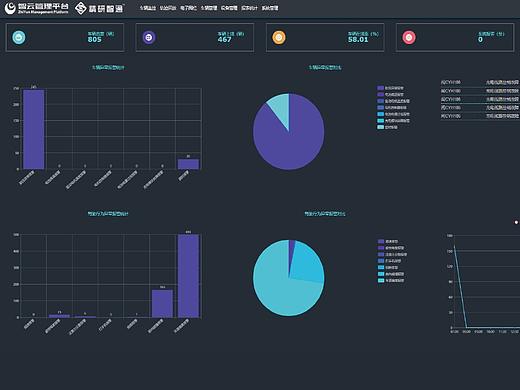The image size is (520, 390).
Task: Click the ZhiYun Management Platform logo
Action: click(36, 8)
